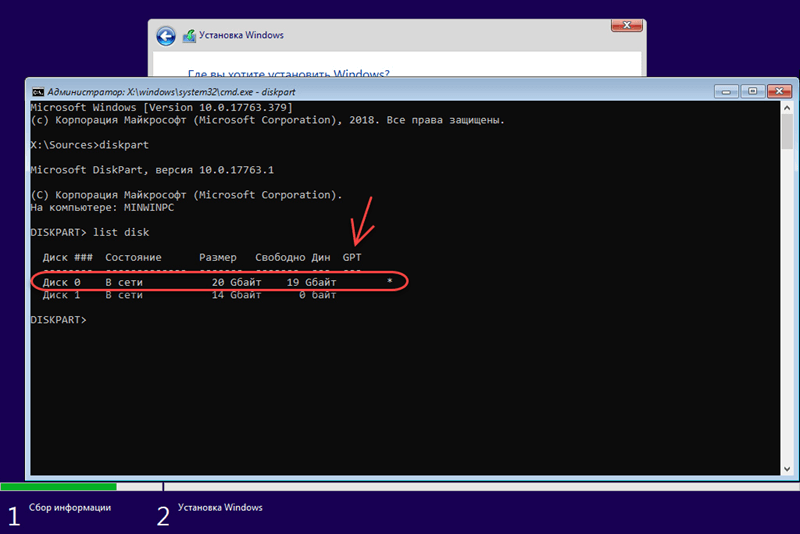Click the 'DISKPART> list disk' line
This screenshot has height=534, width=800.
[90, 233]
